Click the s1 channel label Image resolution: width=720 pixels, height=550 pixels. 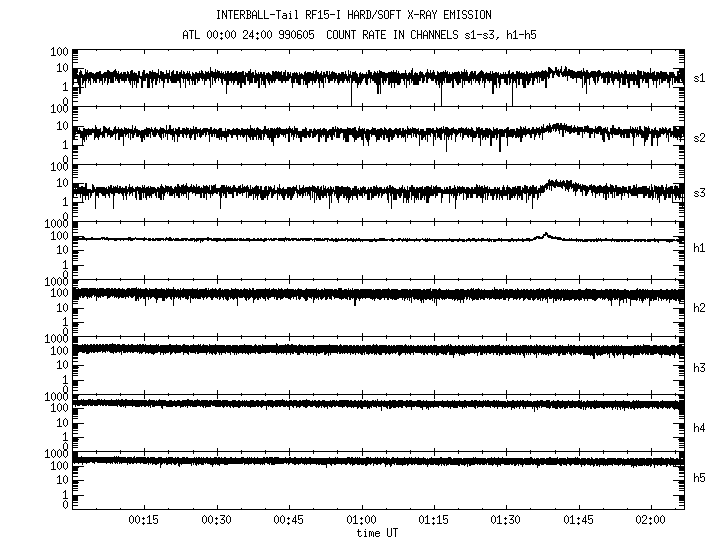(699, 78)
